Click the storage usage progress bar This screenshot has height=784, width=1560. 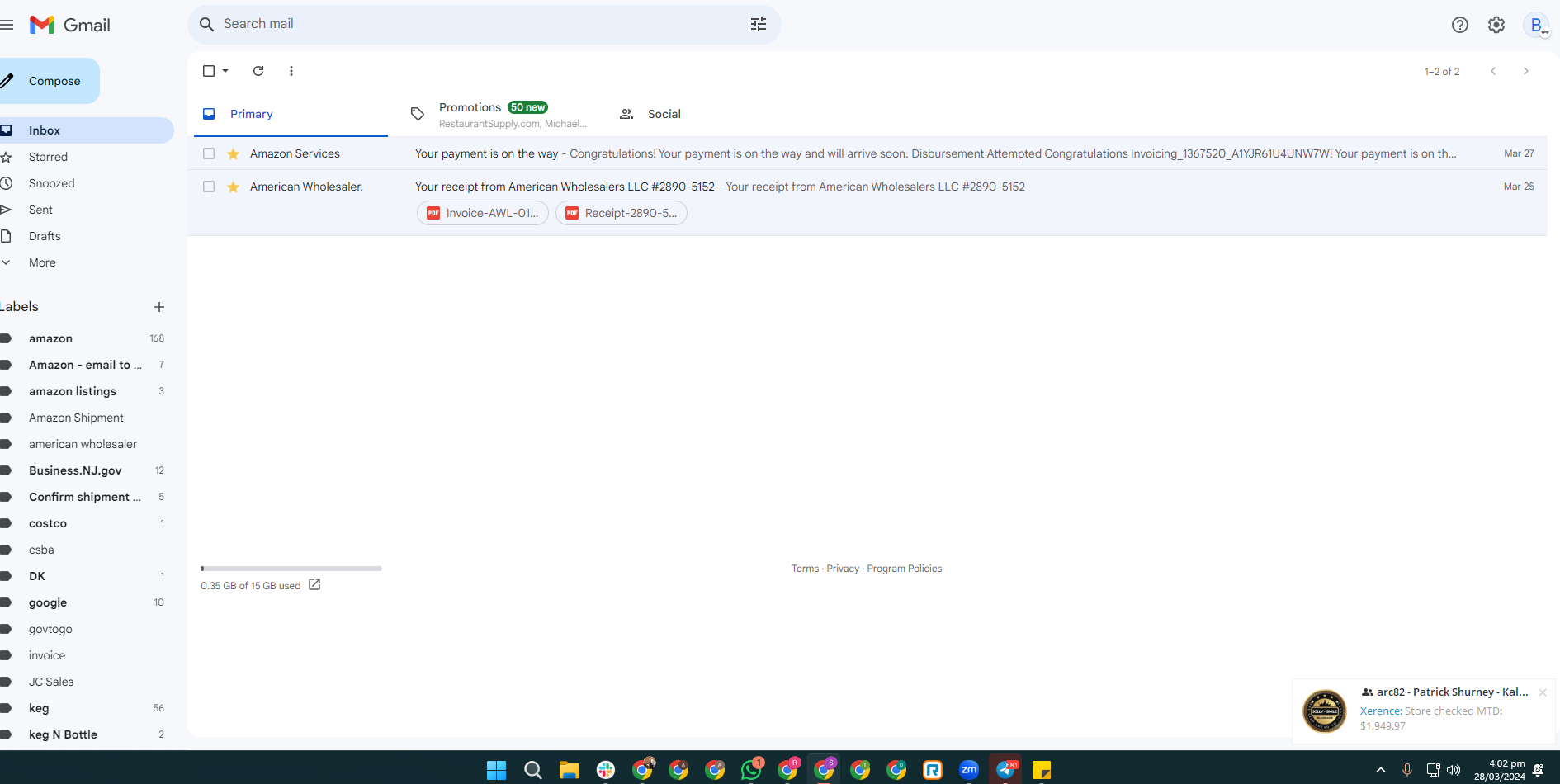(291, 569)
